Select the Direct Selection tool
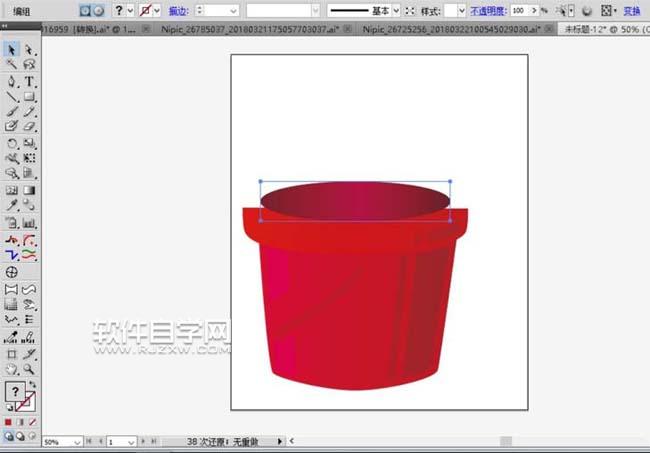 [x=29, y=49]
